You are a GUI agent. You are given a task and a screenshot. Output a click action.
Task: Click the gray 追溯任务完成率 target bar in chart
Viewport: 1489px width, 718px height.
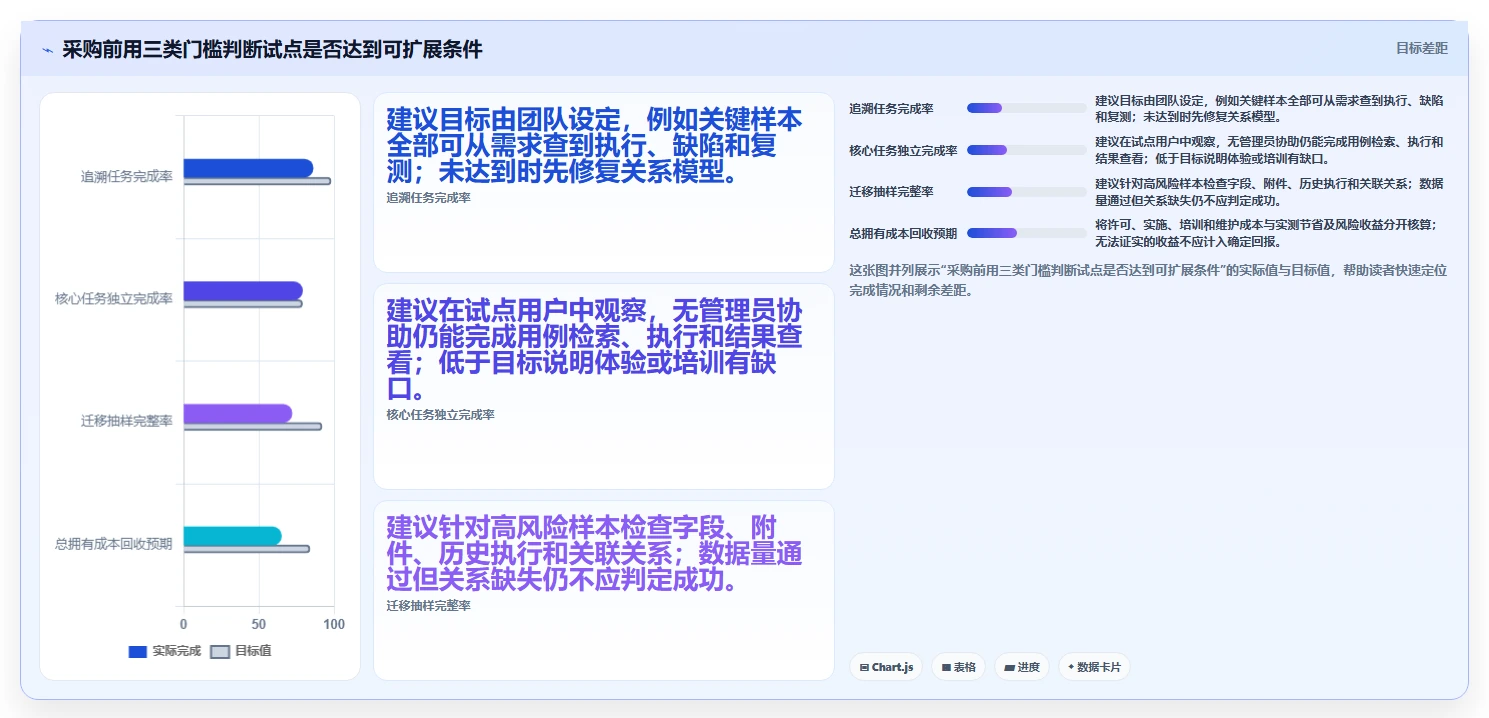(256, 181)
